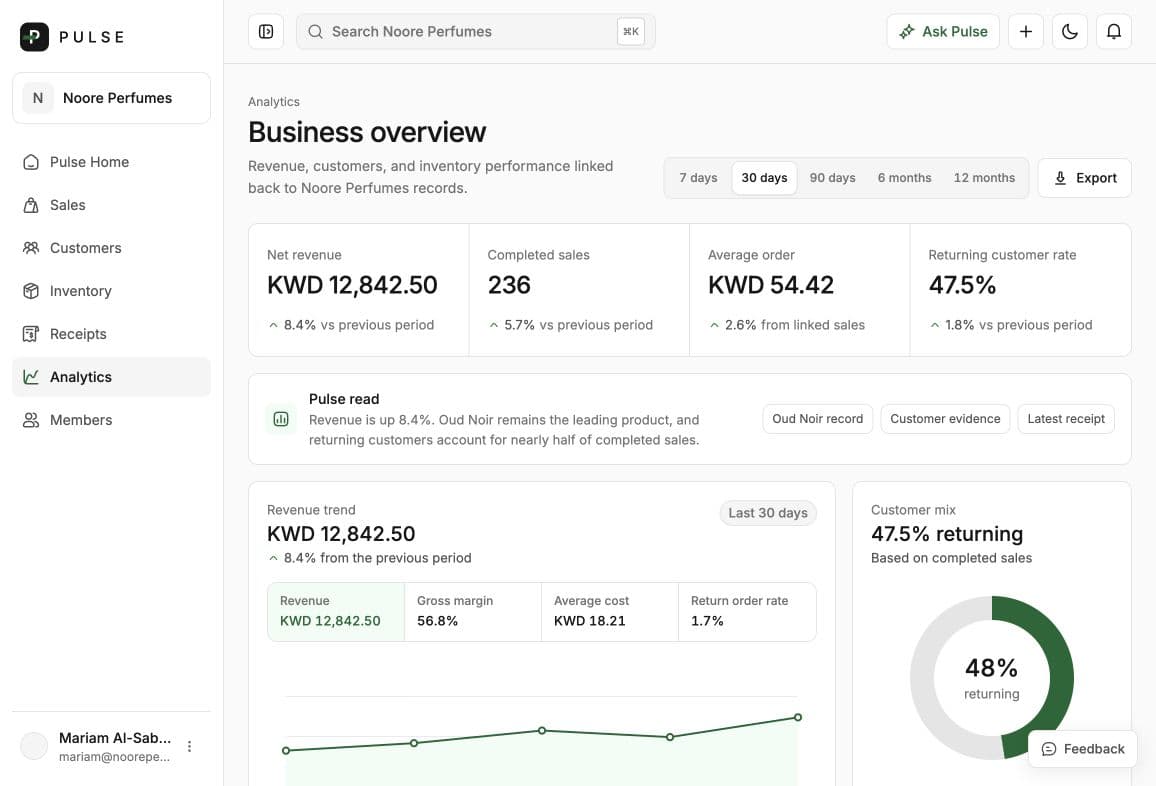Open Ask Pulse assistant
The image size is (1156, 786).
coord(943,32)
